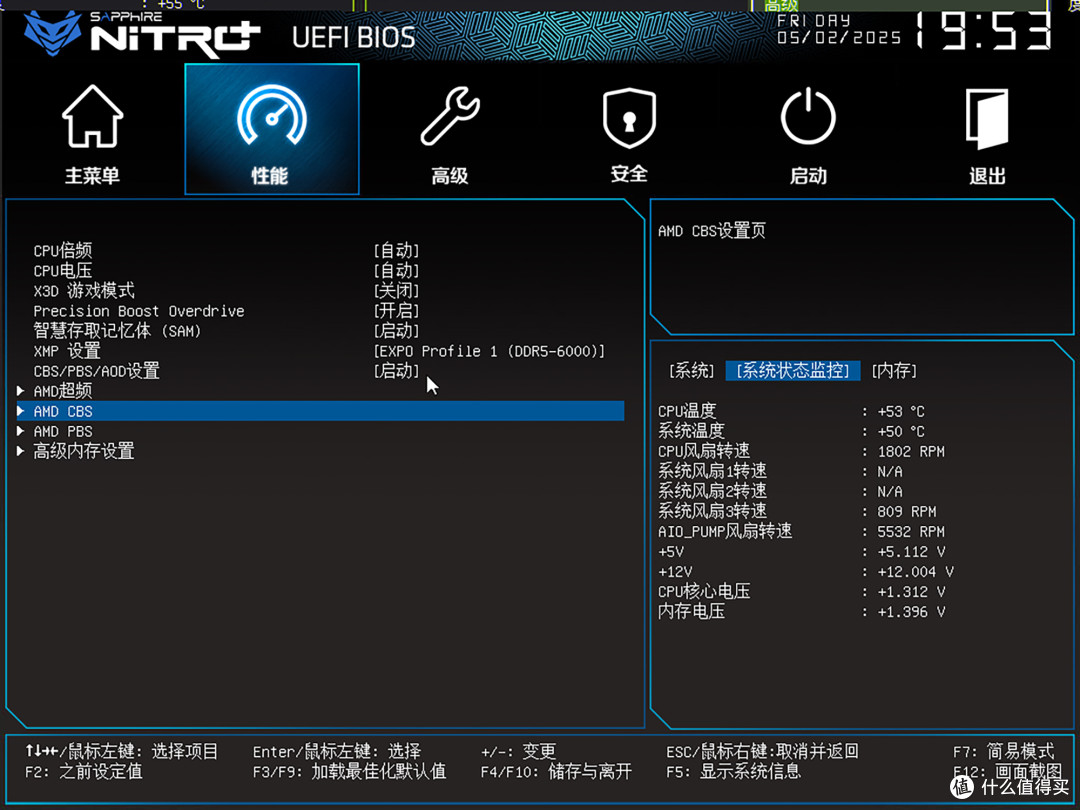The height and width of the screenshot is (810, 1080).
Task: Select the CPU电压 setting label
Action: pyautogui.click(x=63, y=271)
